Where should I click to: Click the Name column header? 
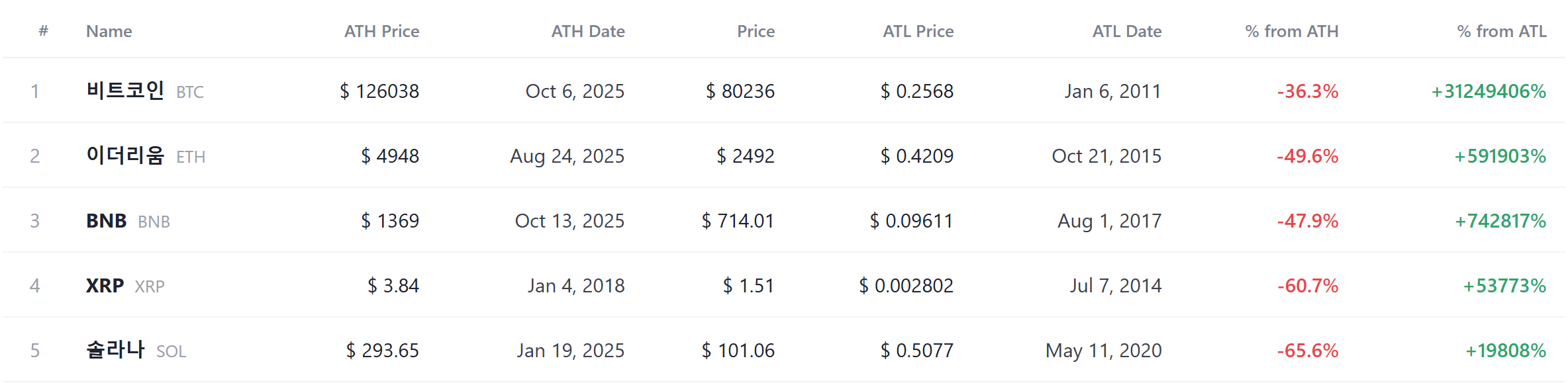(109, 31)
